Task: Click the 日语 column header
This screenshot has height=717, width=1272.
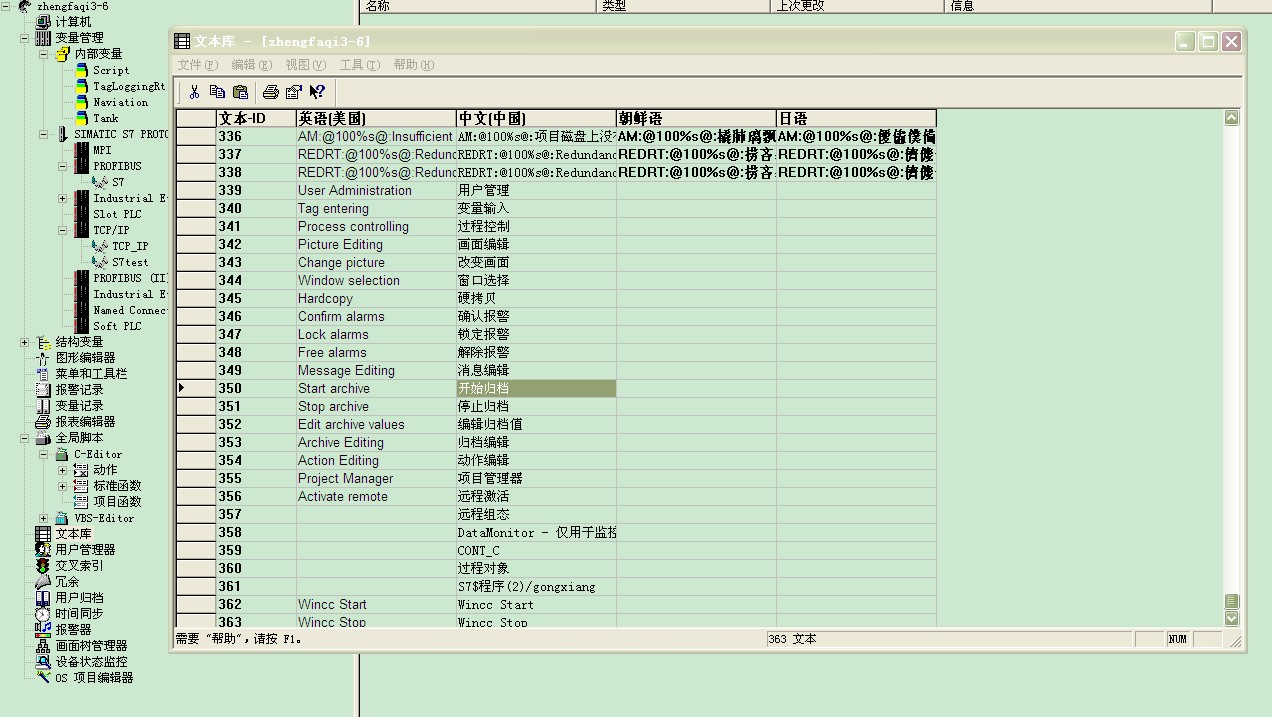Action: click(856, 118)
